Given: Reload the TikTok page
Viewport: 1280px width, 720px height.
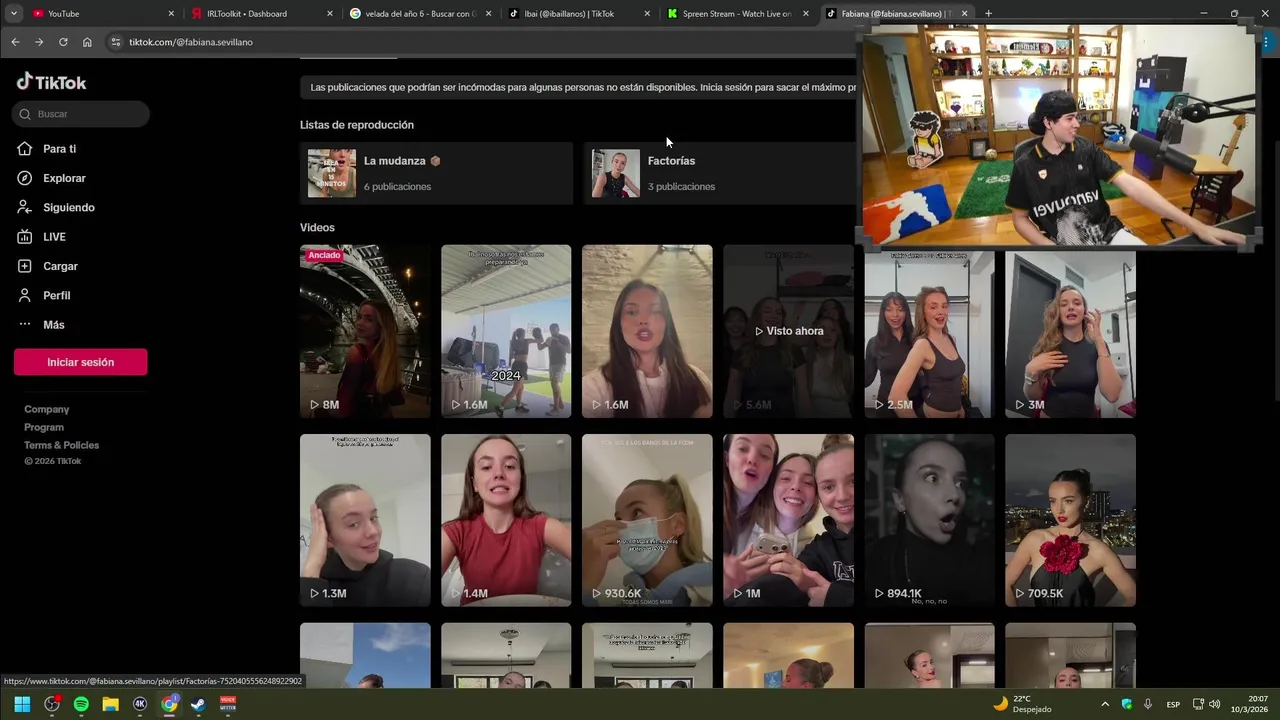Looking at the screenshot, I should (x=63, y=42).
